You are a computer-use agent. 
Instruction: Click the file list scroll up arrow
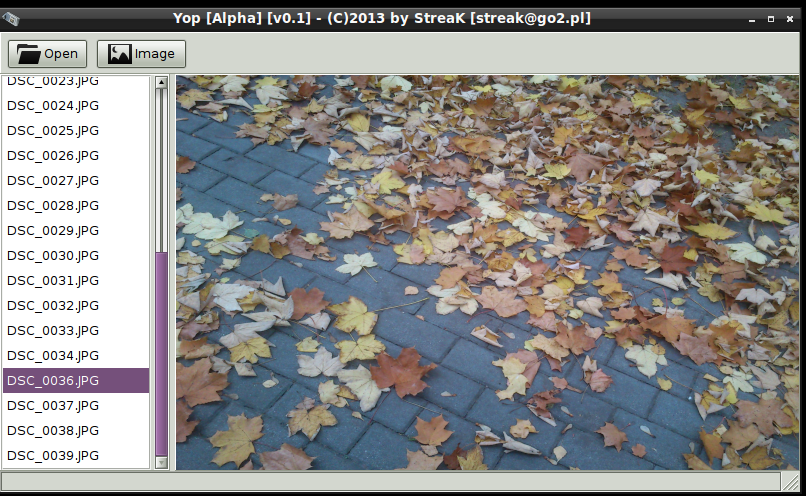pyautogui.click(x=161, y=82)
